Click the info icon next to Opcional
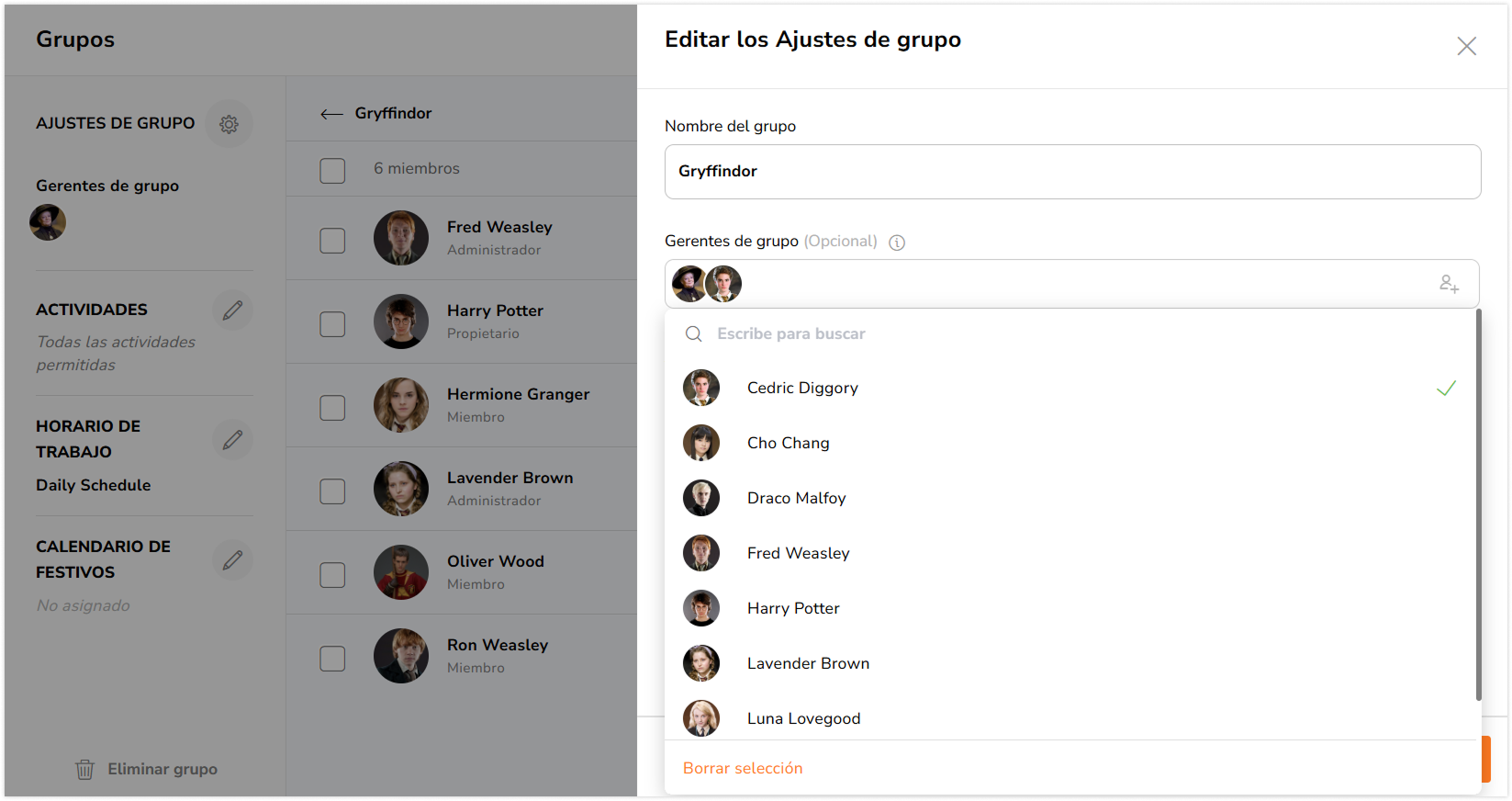 pyautogui.click(x=897, y=243)
